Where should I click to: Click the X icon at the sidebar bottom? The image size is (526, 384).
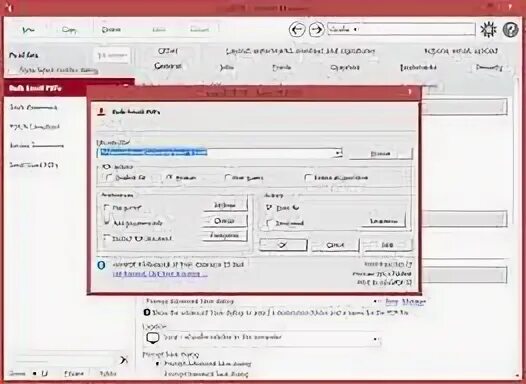point(124,360)
